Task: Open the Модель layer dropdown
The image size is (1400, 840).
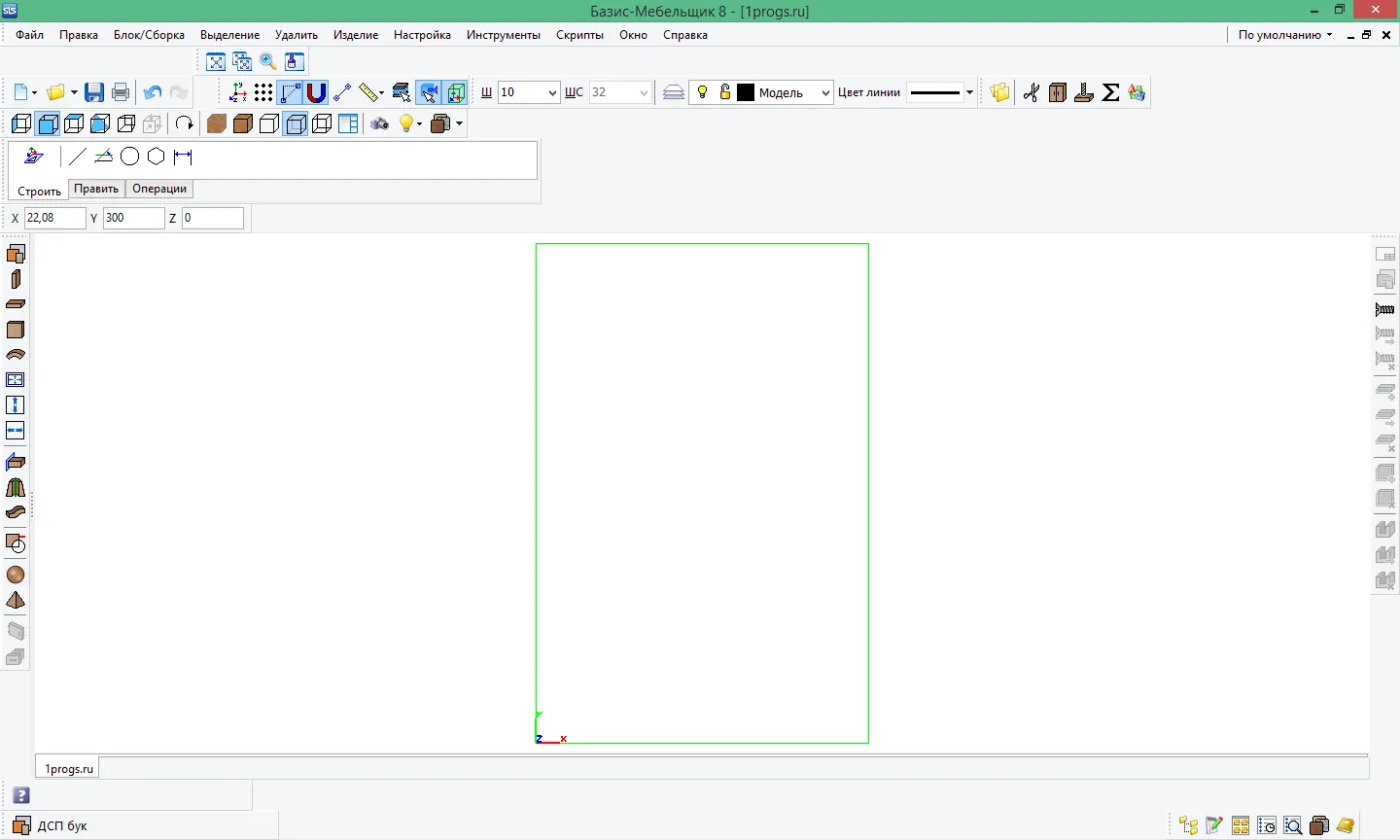Action: [826, 92]
